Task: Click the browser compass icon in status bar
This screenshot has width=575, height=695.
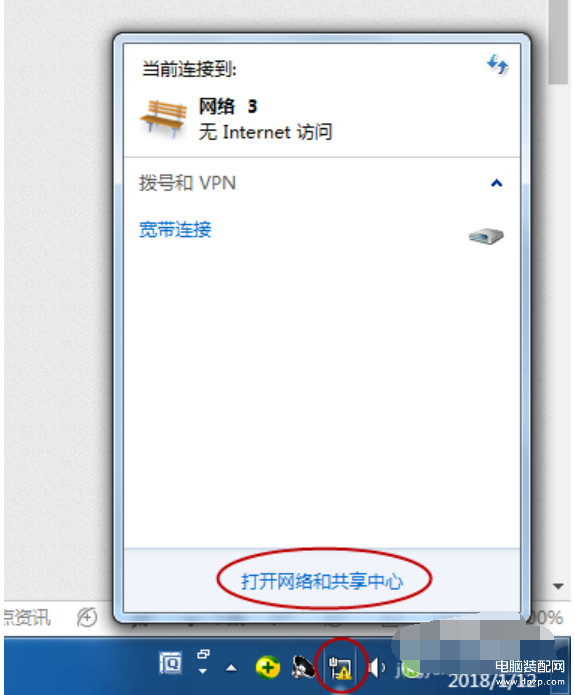Action: click(87, 617)
